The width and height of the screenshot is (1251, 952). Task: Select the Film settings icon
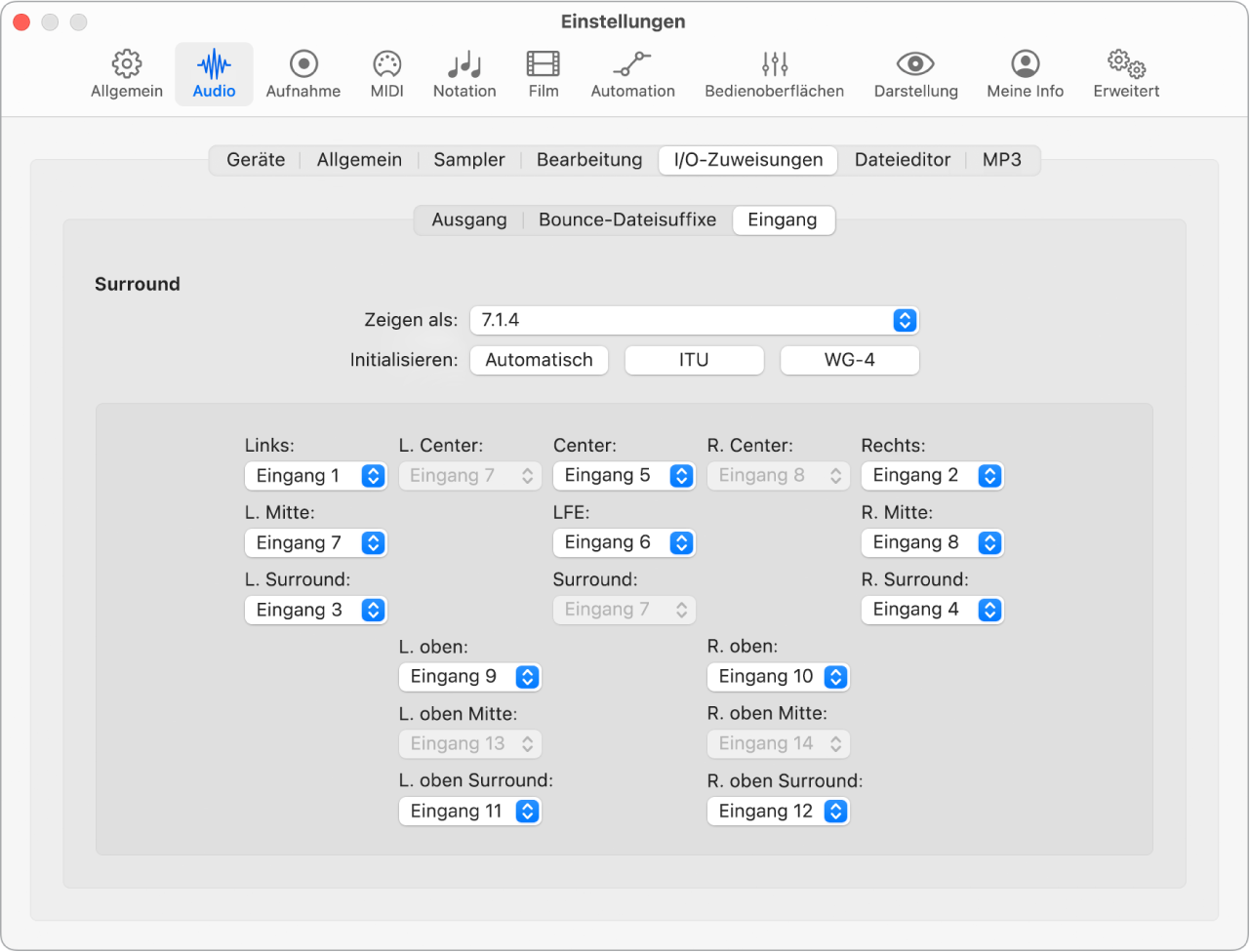543,73
